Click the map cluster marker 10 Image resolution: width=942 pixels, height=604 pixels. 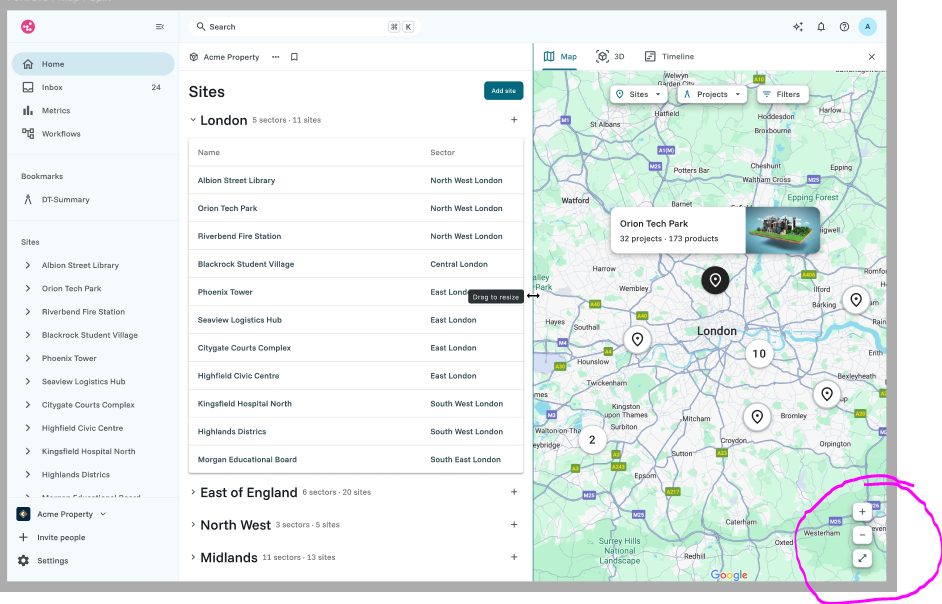point(759,353)
